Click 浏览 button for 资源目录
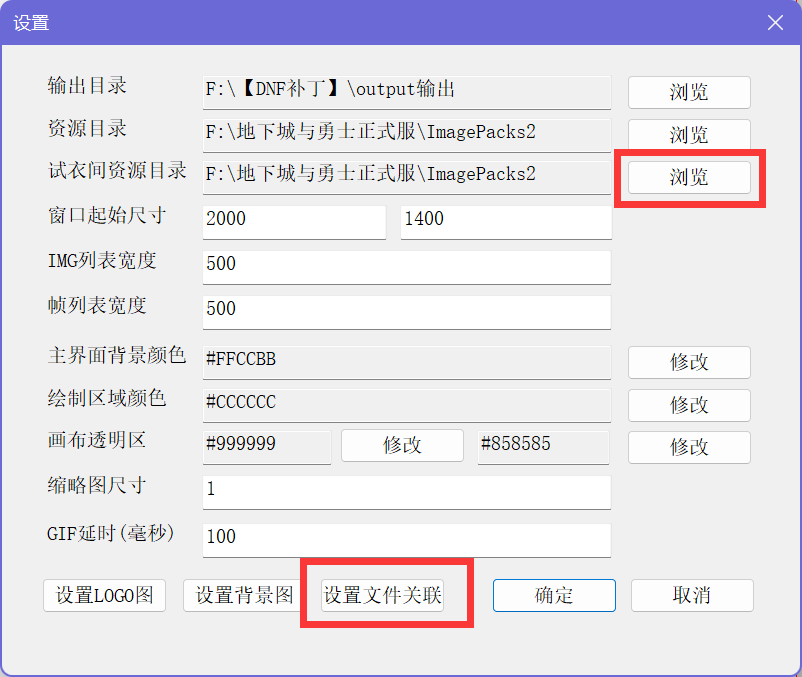Viewport: 802px width, 677px height. click(x=689, y=135)
